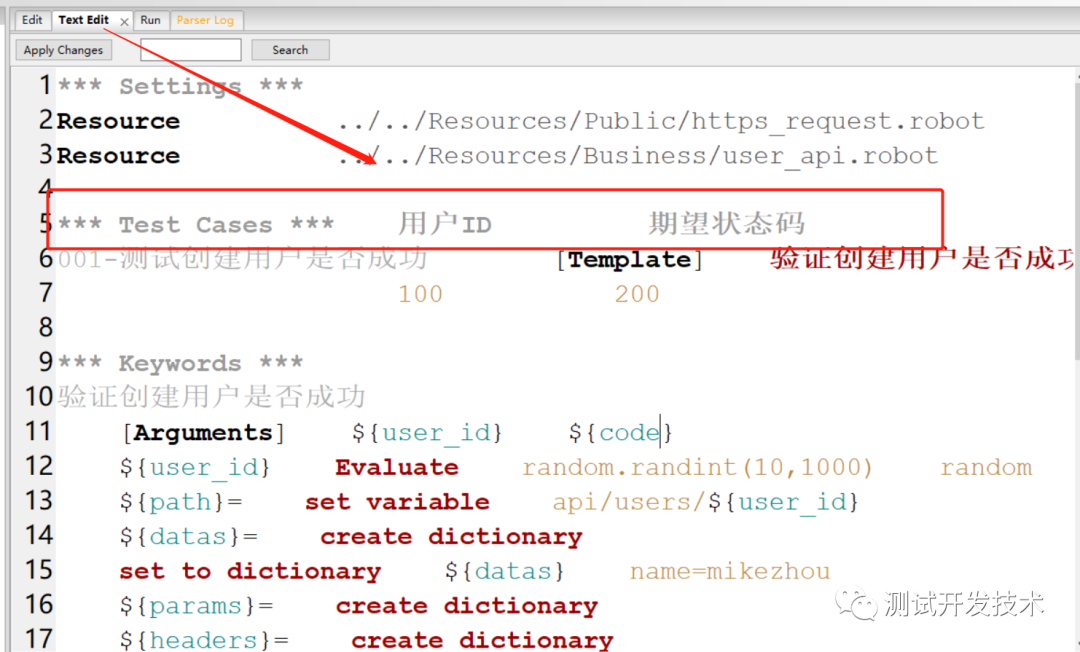Click the '*** Settings ***' header text
Image resolution: width=1080 pixels, height=652 pixels.
(180, 86)
